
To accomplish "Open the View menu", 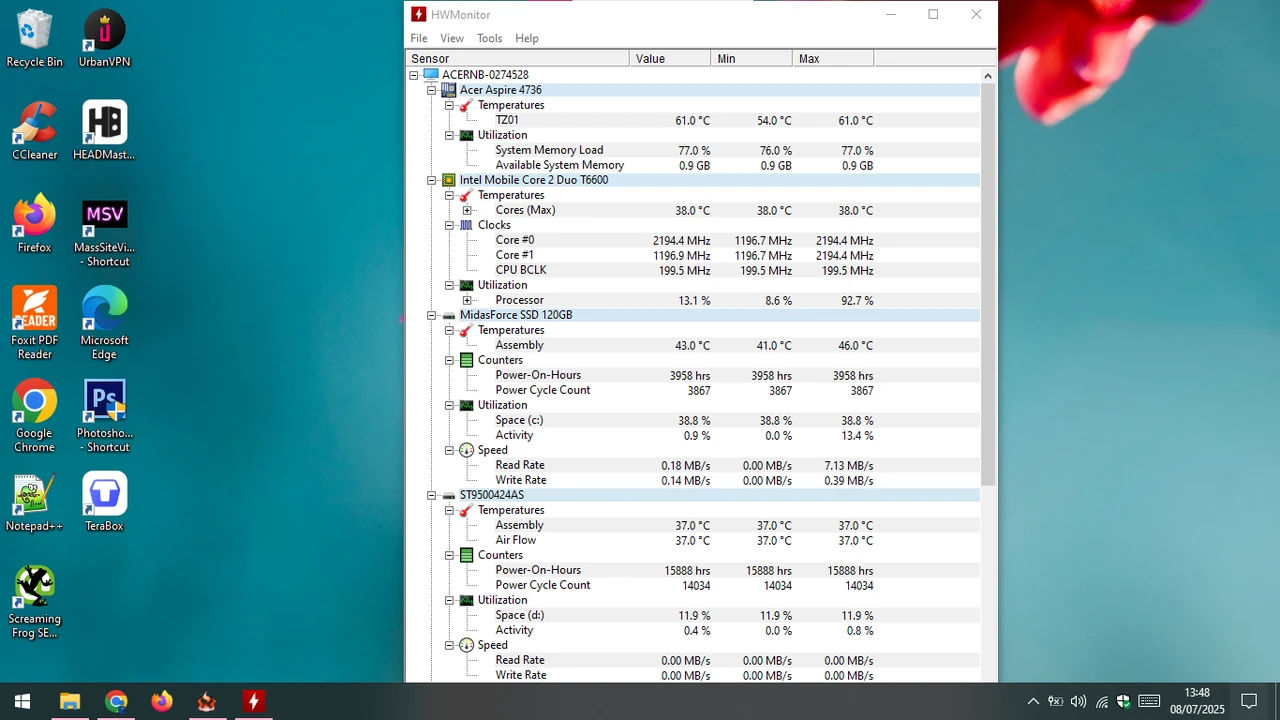I will click(452, 38).
